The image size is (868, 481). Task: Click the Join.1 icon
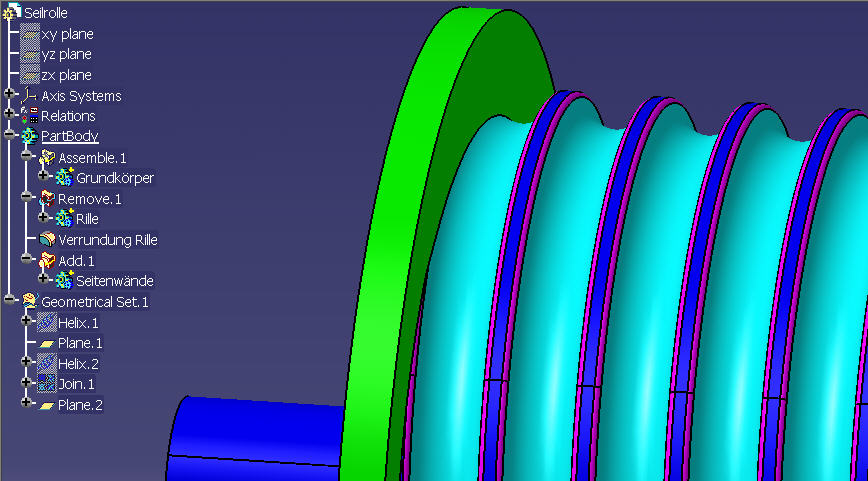click(x=47, y=384)
